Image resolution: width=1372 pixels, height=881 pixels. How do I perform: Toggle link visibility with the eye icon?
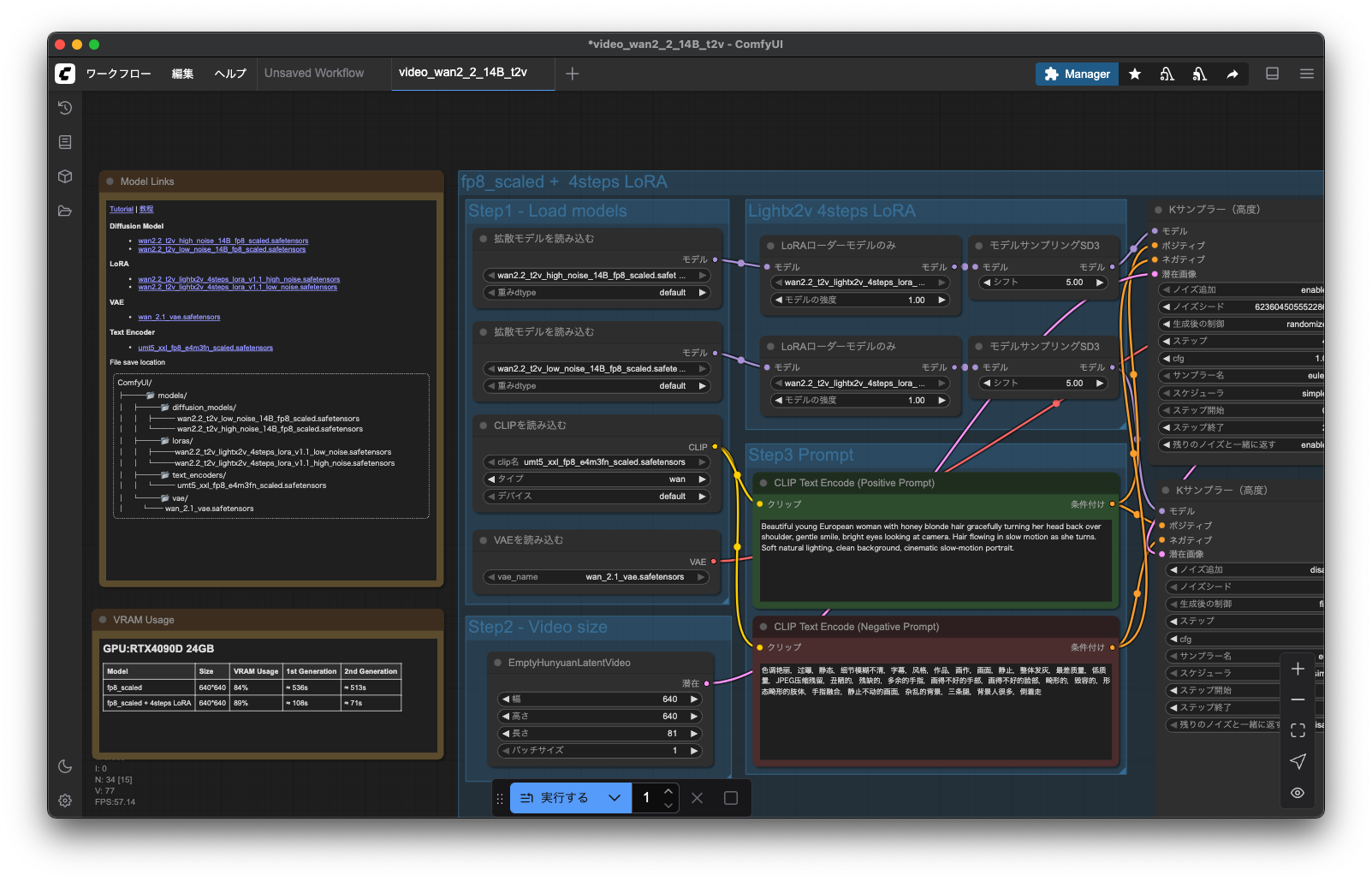(1298, 793)
